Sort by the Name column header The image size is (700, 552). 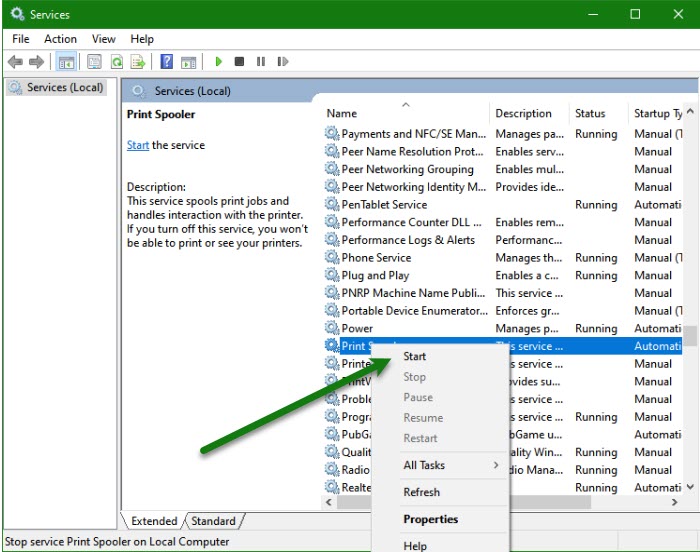pyautogui.click(x=342, y=113)
